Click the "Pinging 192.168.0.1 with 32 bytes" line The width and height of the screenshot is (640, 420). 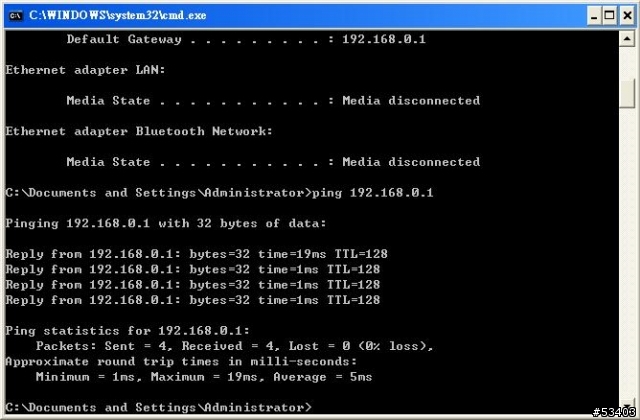pos(166,223)
